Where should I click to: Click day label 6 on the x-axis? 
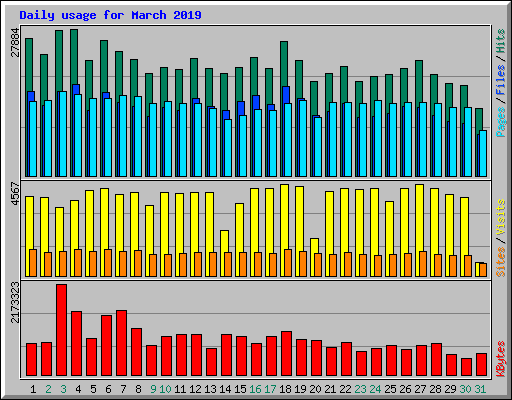pos(108,389)
